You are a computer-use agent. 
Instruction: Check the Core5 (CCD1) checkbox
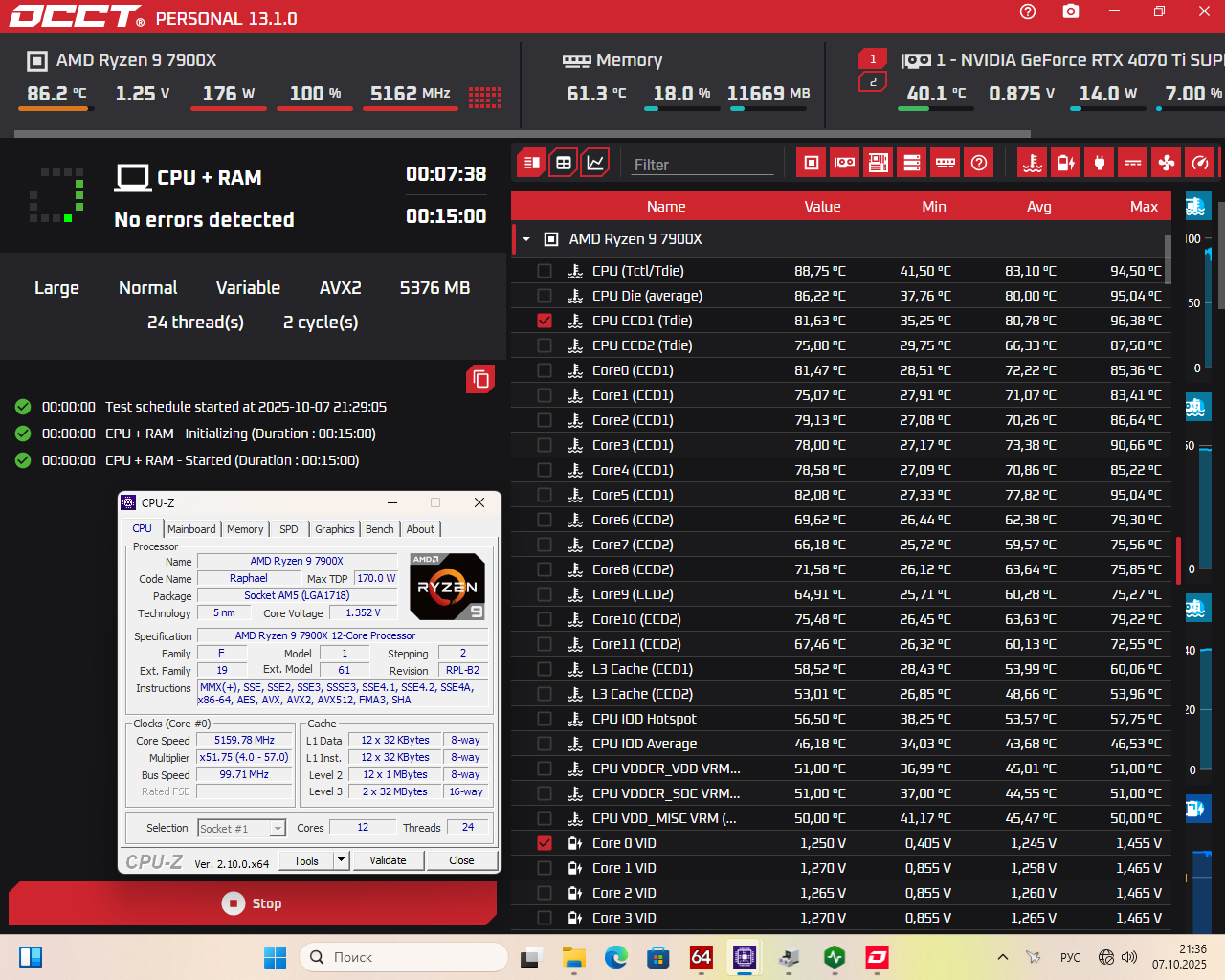(x=545, y=495)
